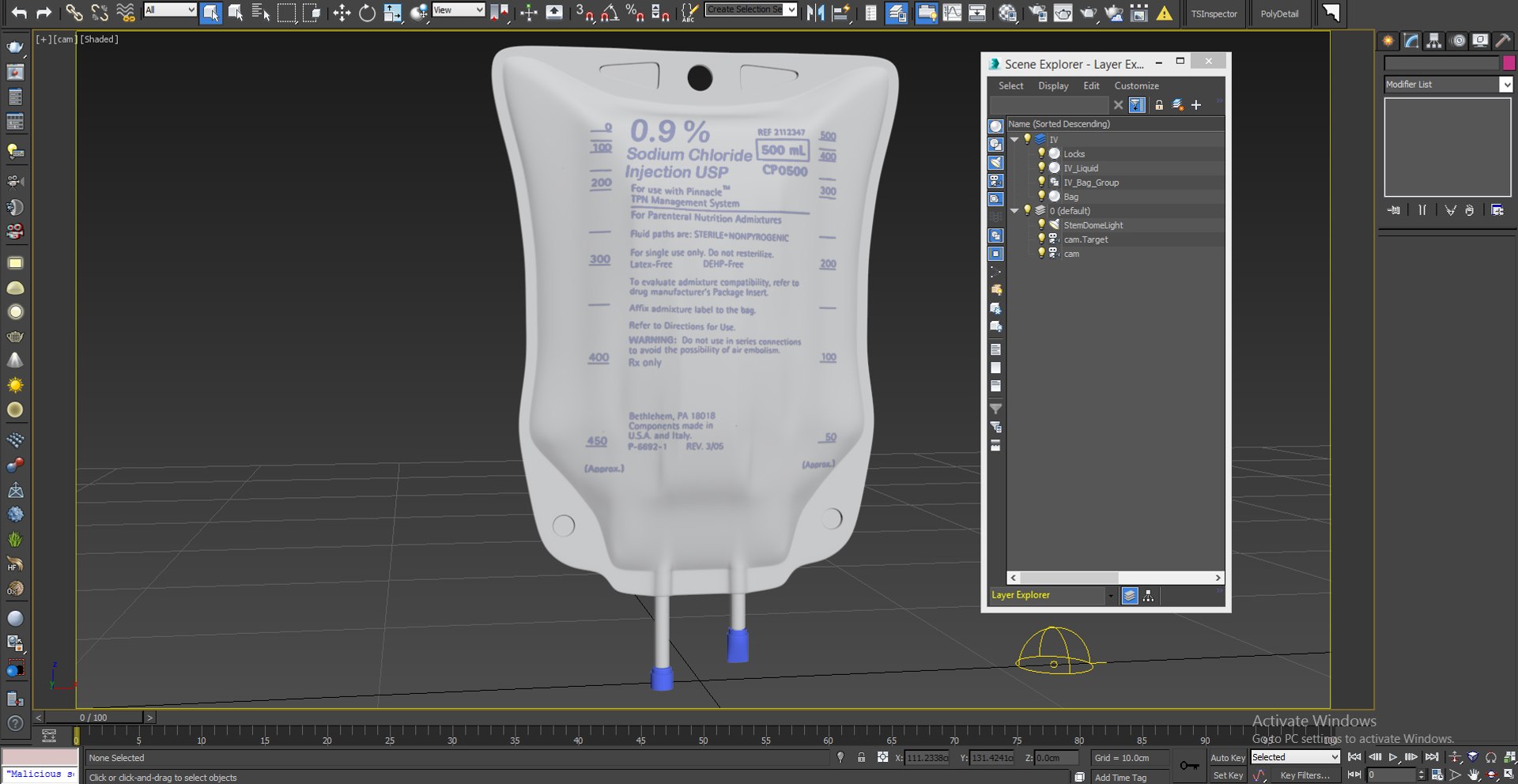Viewport: 1518px width, 784px height.
Task: Collapse the 0 (default) layer tree
Action: coord(1014,210)
